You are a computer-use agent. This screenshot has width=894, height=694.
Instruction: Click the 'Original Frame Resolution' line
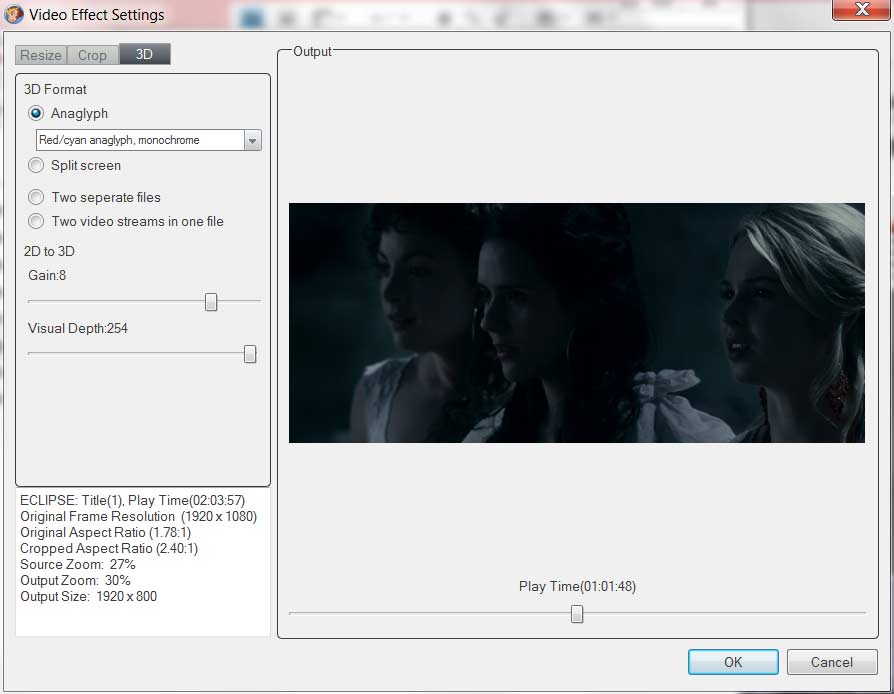pos(139,517)
